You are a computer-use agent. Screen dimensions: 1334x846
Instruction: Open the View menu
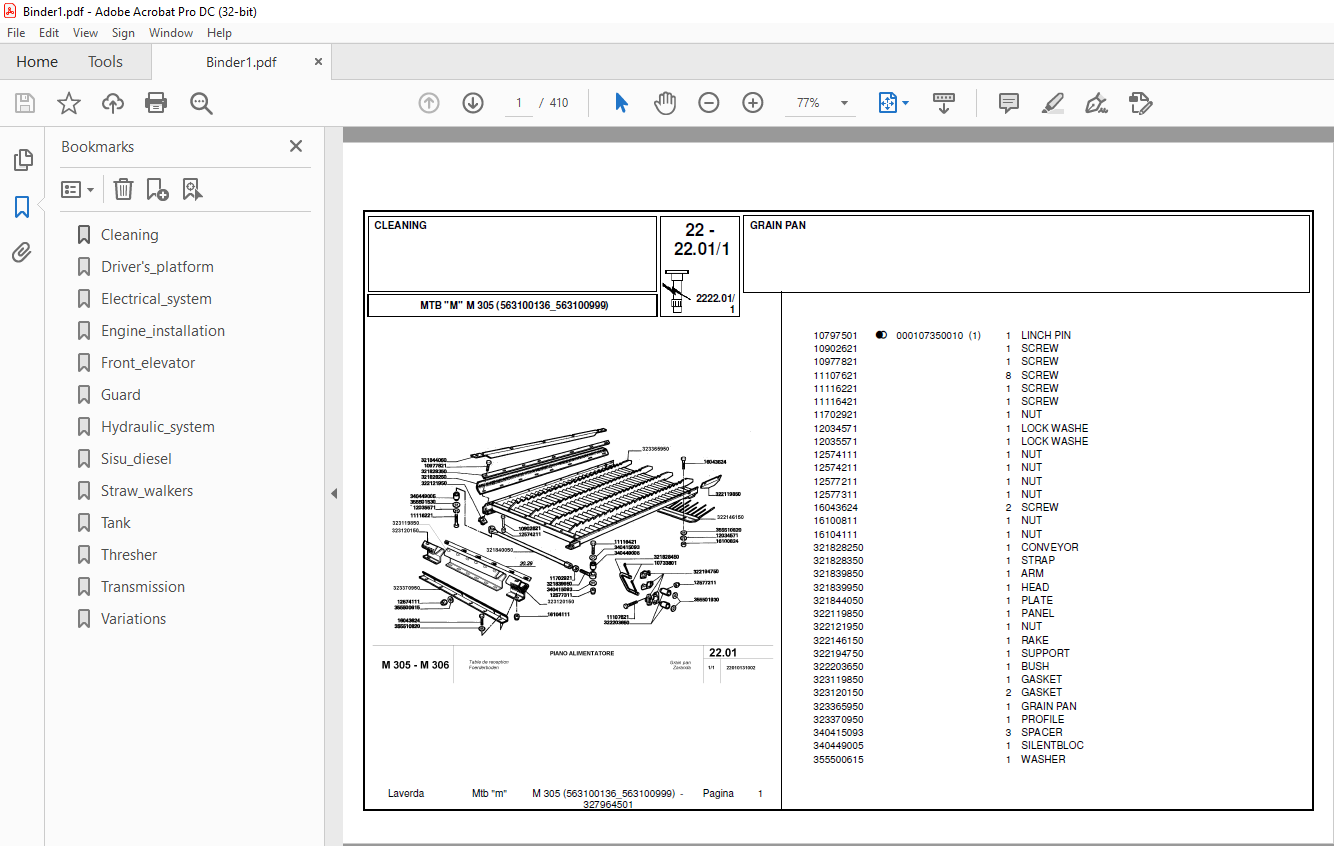click(x=86, y=33)
